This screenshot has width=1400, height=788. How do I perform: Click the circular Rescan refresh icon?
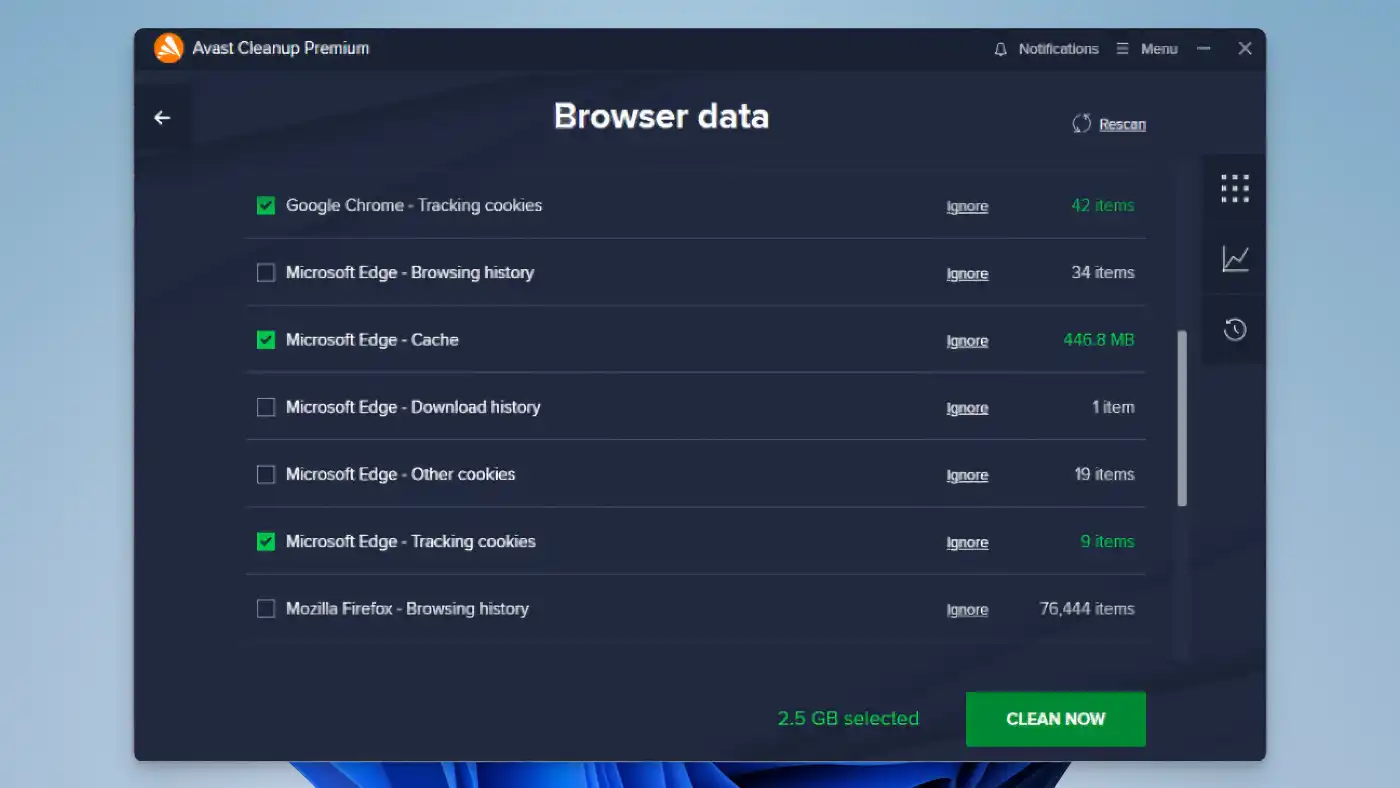point(1081,123)
